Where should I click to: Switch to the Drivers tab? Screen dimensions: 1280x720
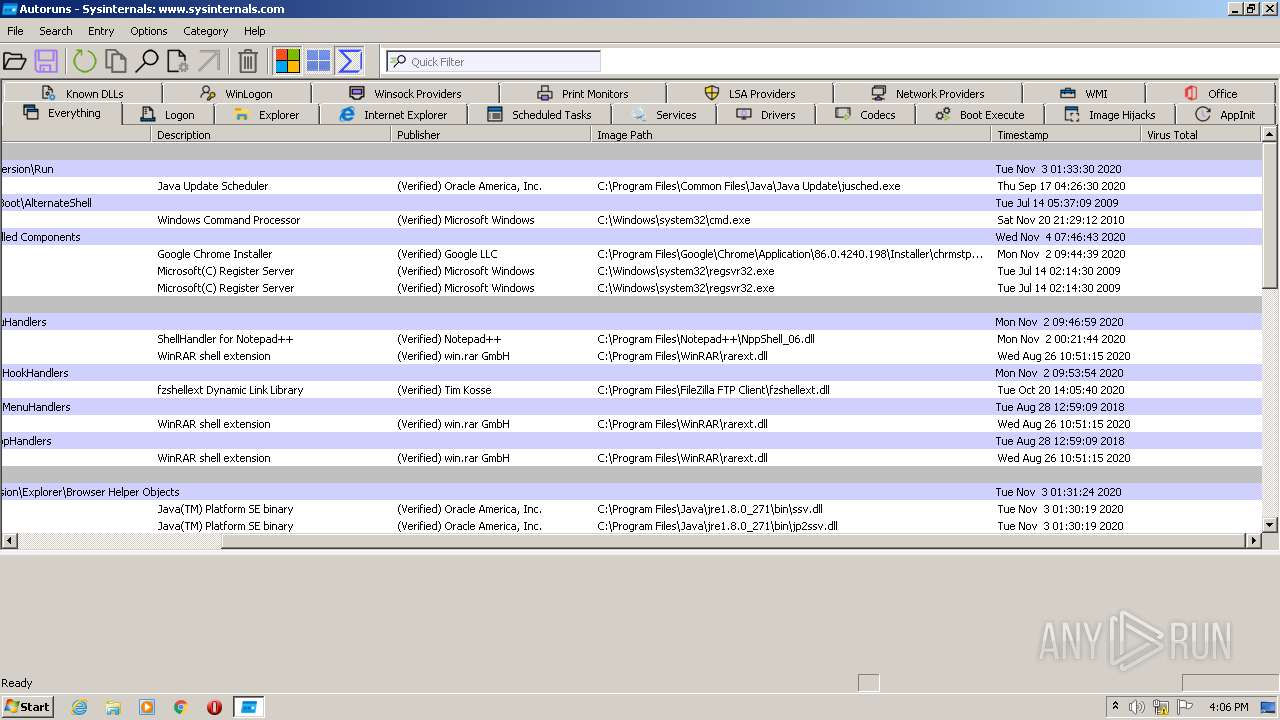pos(766,115)
